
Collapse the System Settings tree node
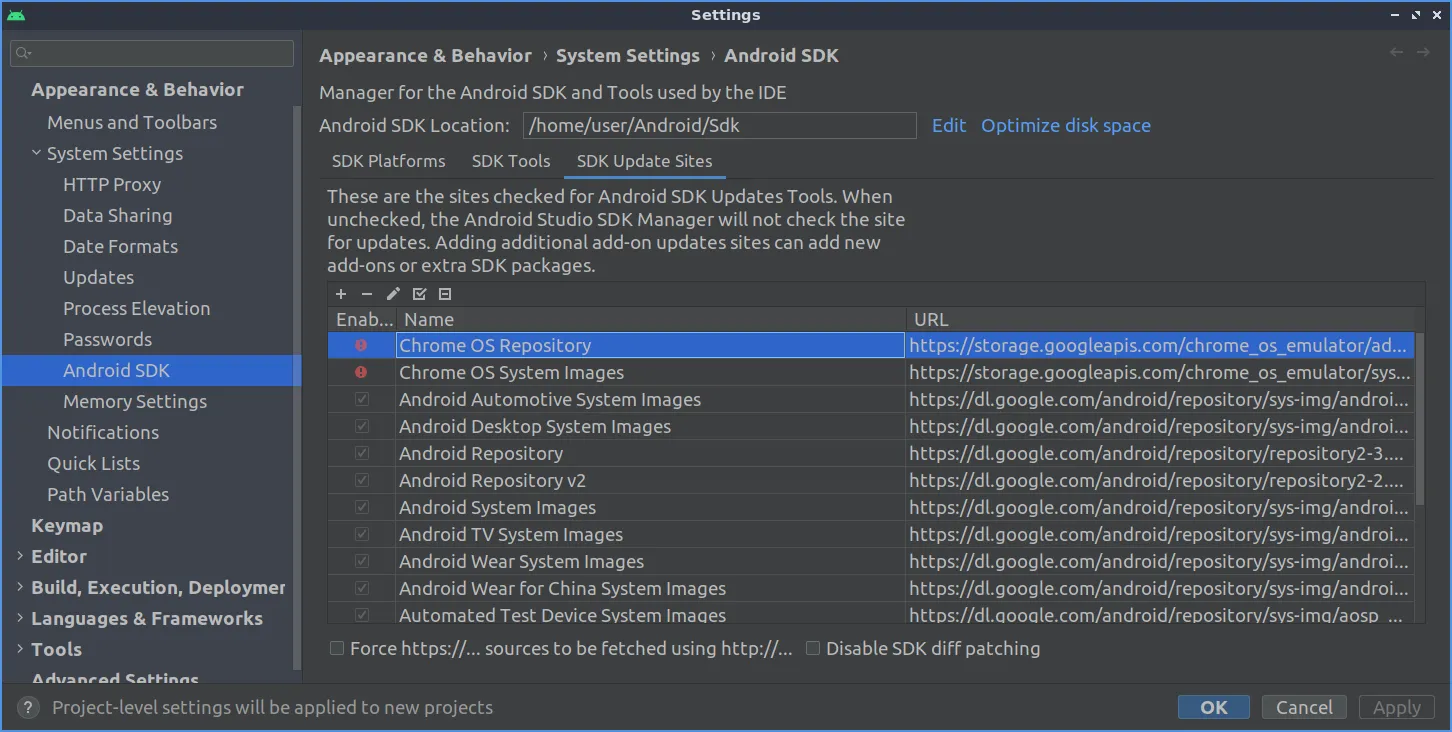[x=37, y=153]
